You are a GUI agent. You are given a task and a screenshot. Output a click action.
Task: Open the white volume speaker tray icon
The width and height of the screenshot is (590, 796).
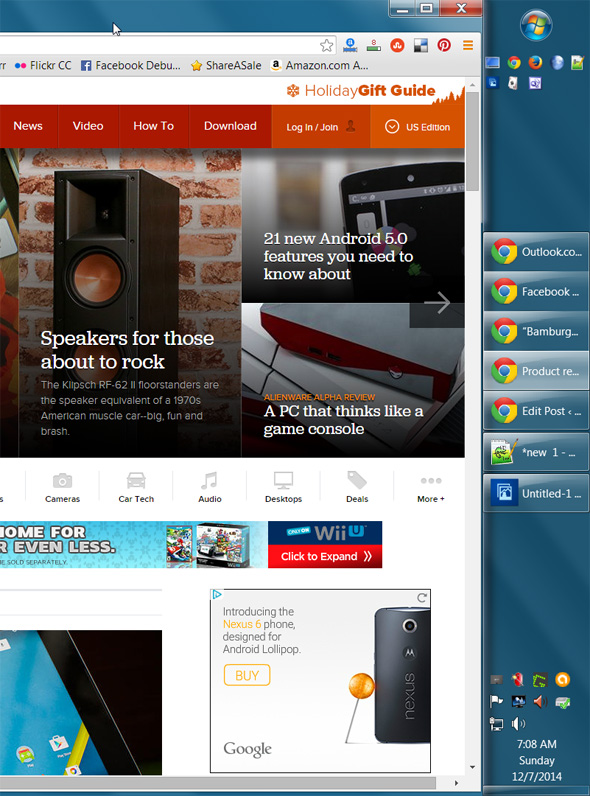pyautogui.click(x=518, y=723)
